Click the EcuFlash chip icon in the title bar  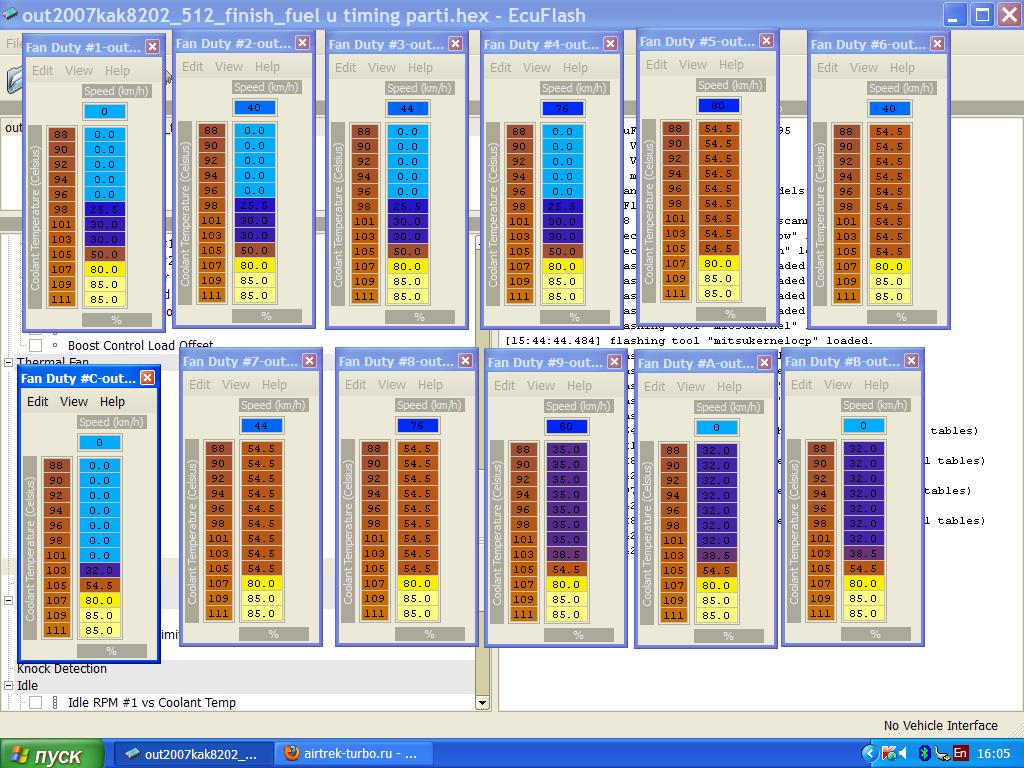10,15
